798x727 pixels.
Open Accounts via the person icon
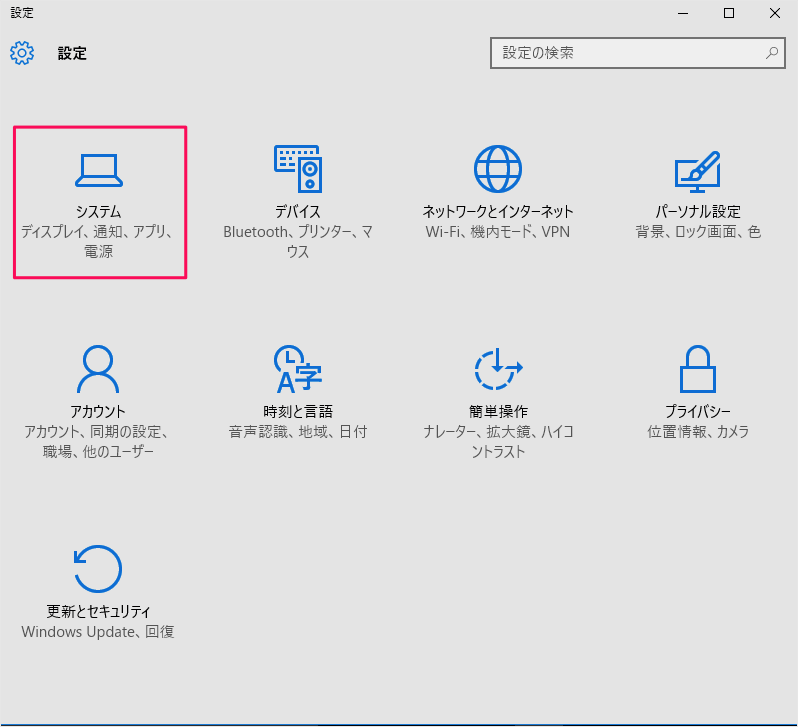(x=99, y=370)
